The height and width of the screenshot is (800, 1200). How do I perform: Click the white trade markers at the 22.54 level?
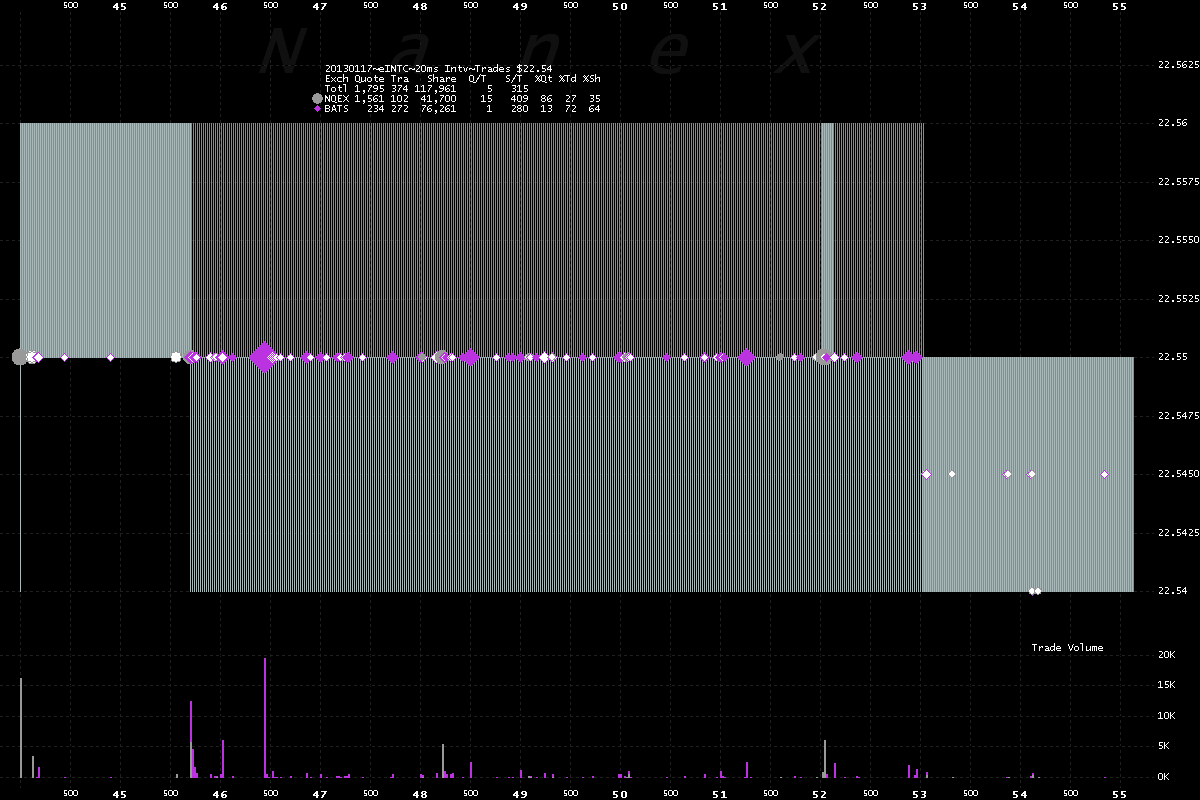click(x=1035, y=592)
